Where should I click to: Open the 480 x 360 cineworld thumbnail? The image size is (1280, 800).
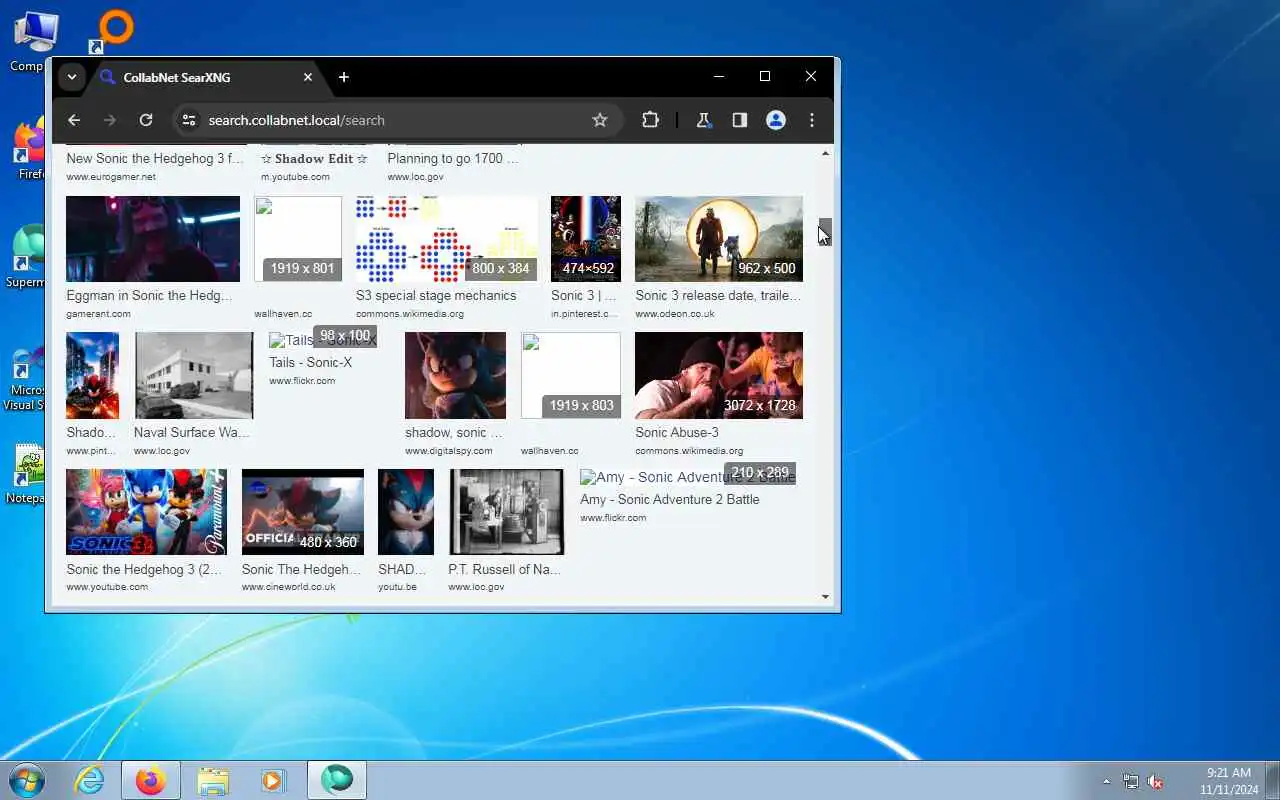click(303, 512)
